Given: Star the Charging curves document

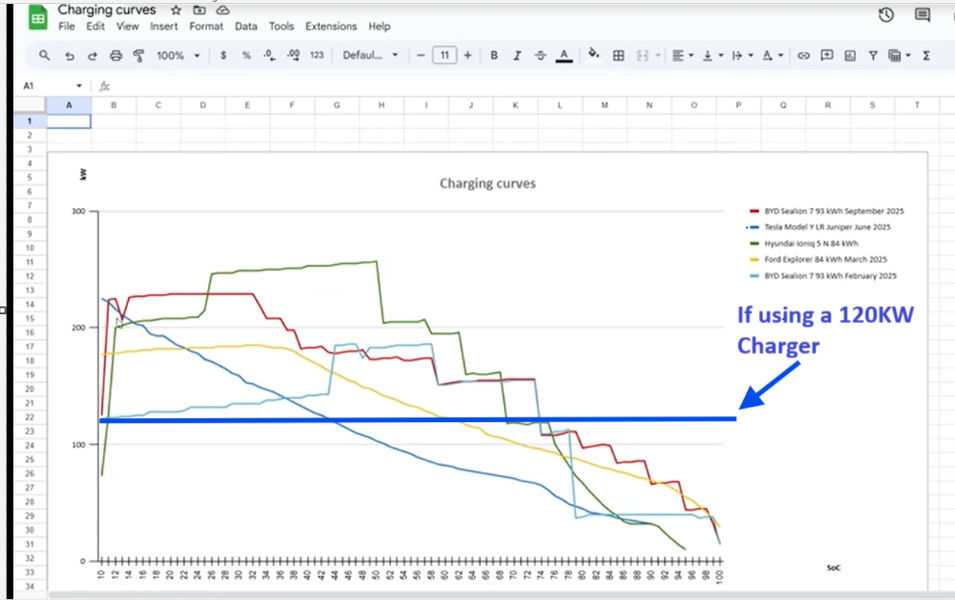Looking at the screenshot, I should (x=175, y=10).
